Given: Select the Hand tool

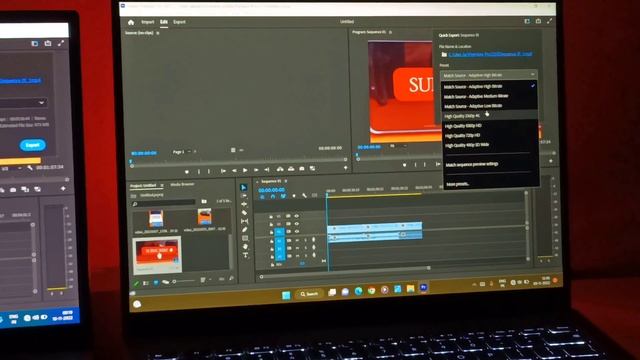Looking at the screenshot, I should pos(245,247).
